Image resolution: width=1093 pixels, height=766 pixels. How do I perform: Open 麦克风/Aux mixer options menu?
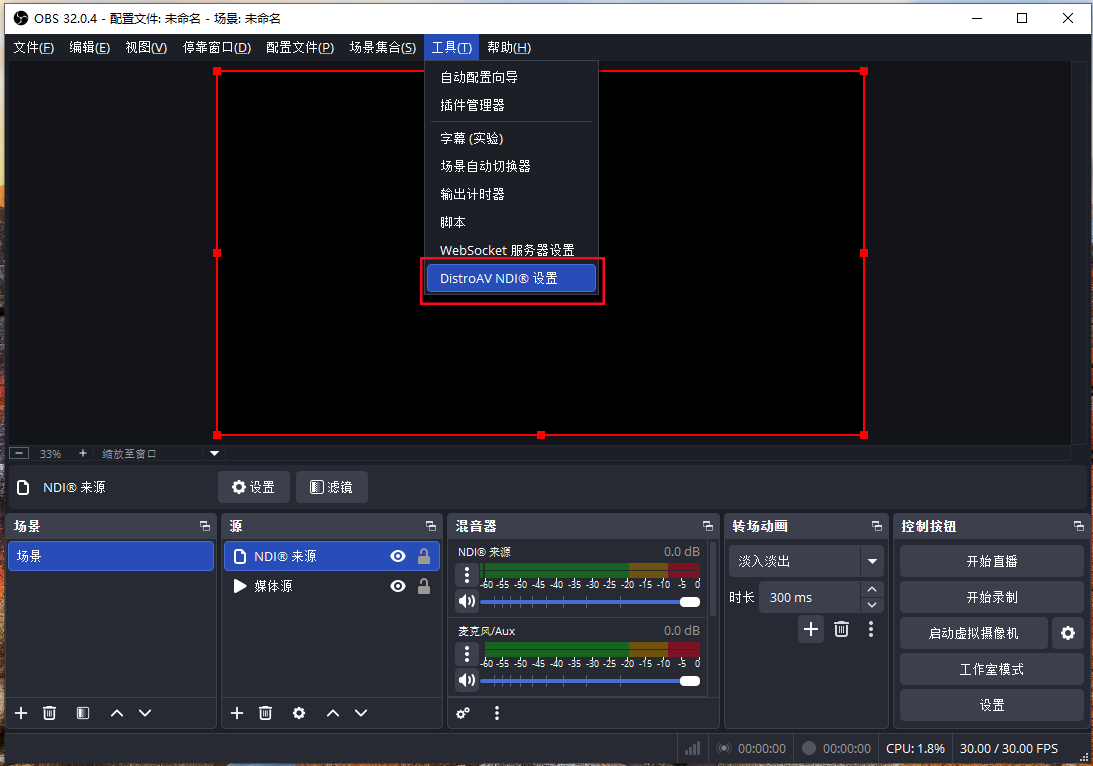tap(467, 654)
